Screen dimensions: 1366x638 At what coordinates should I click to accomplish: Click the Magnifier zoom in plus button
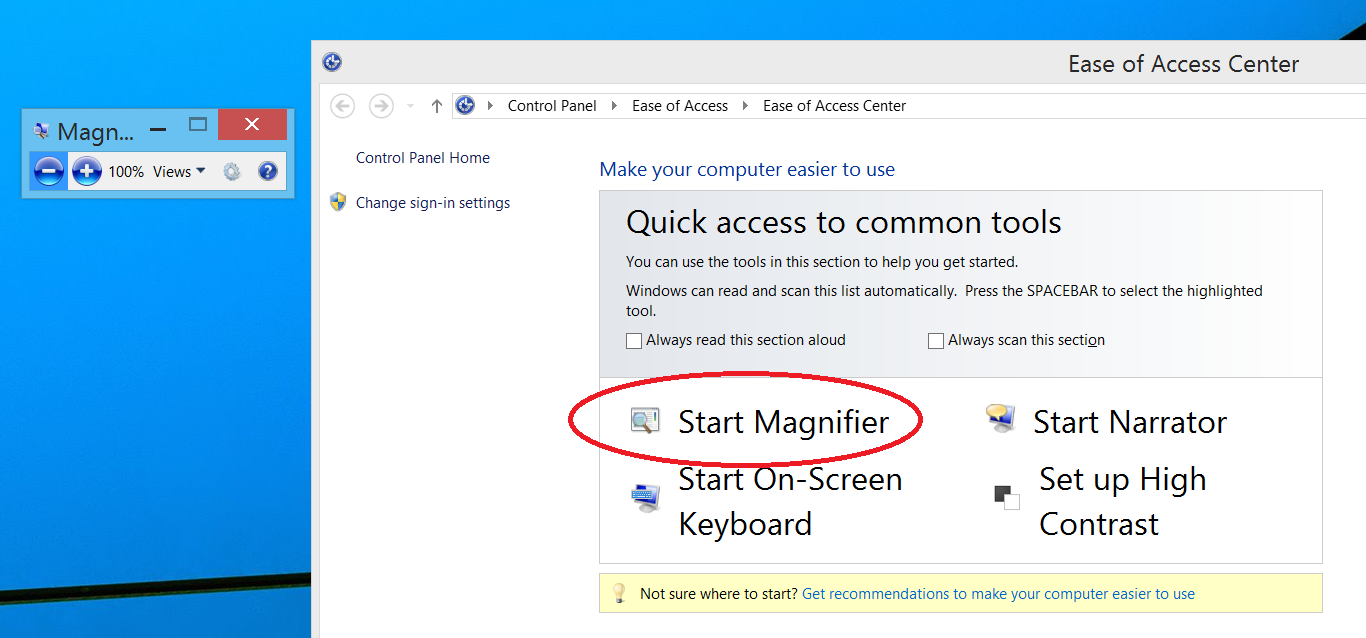click(87, 171)
